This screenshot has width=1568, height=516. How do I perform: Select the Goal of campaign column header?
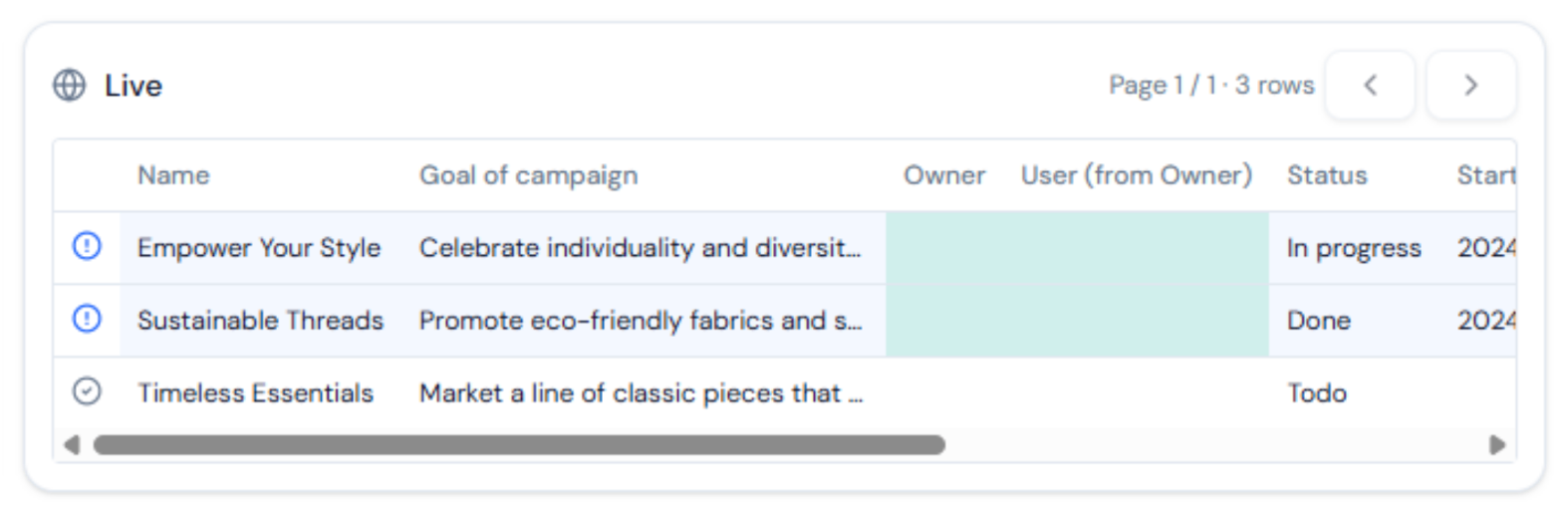tap(528, 175)
